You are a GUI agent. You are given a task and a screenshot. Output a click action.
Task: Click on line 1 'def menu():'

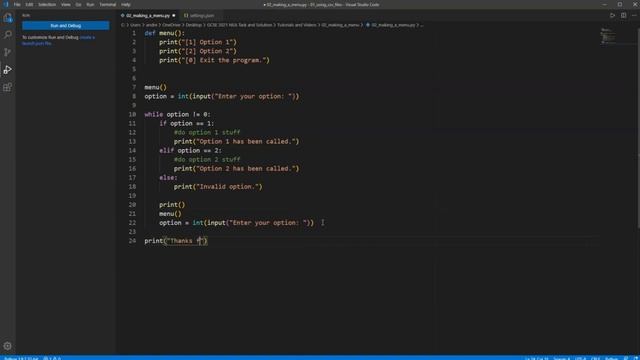164,33
